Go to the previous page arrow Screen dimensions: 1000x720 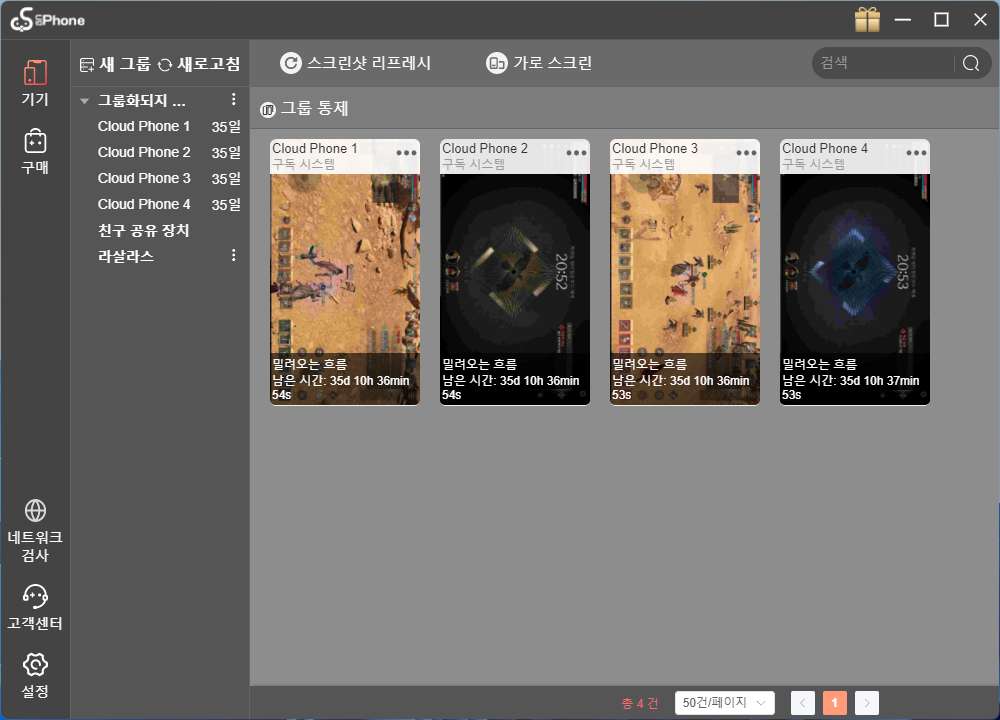pyautogui.click(x=802, y=703)
